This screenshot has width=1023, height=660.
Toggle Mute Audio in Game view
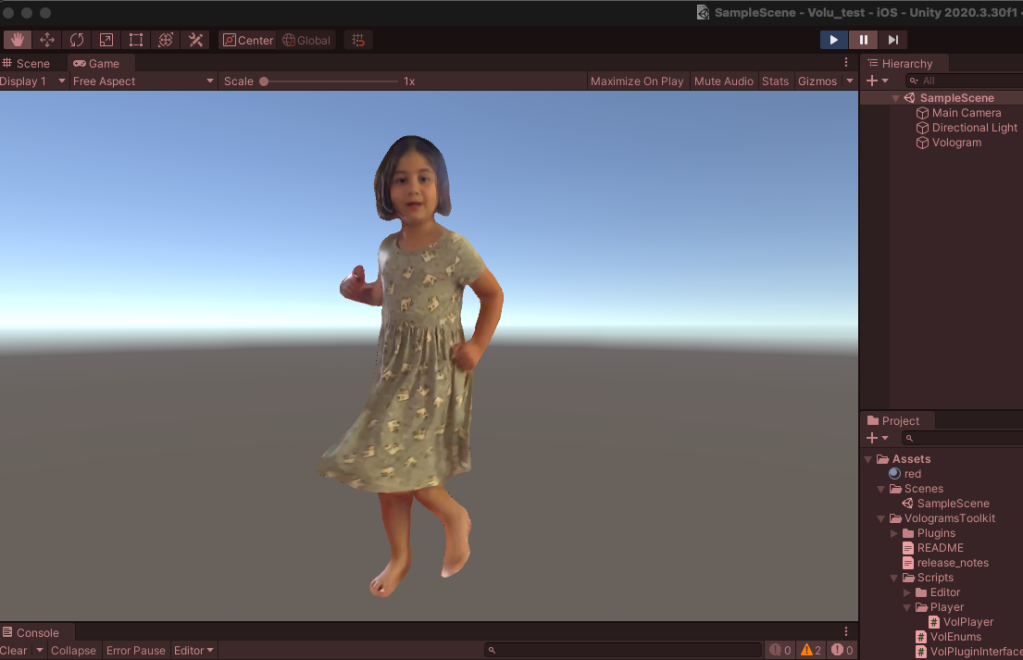(x=723, y=81)
